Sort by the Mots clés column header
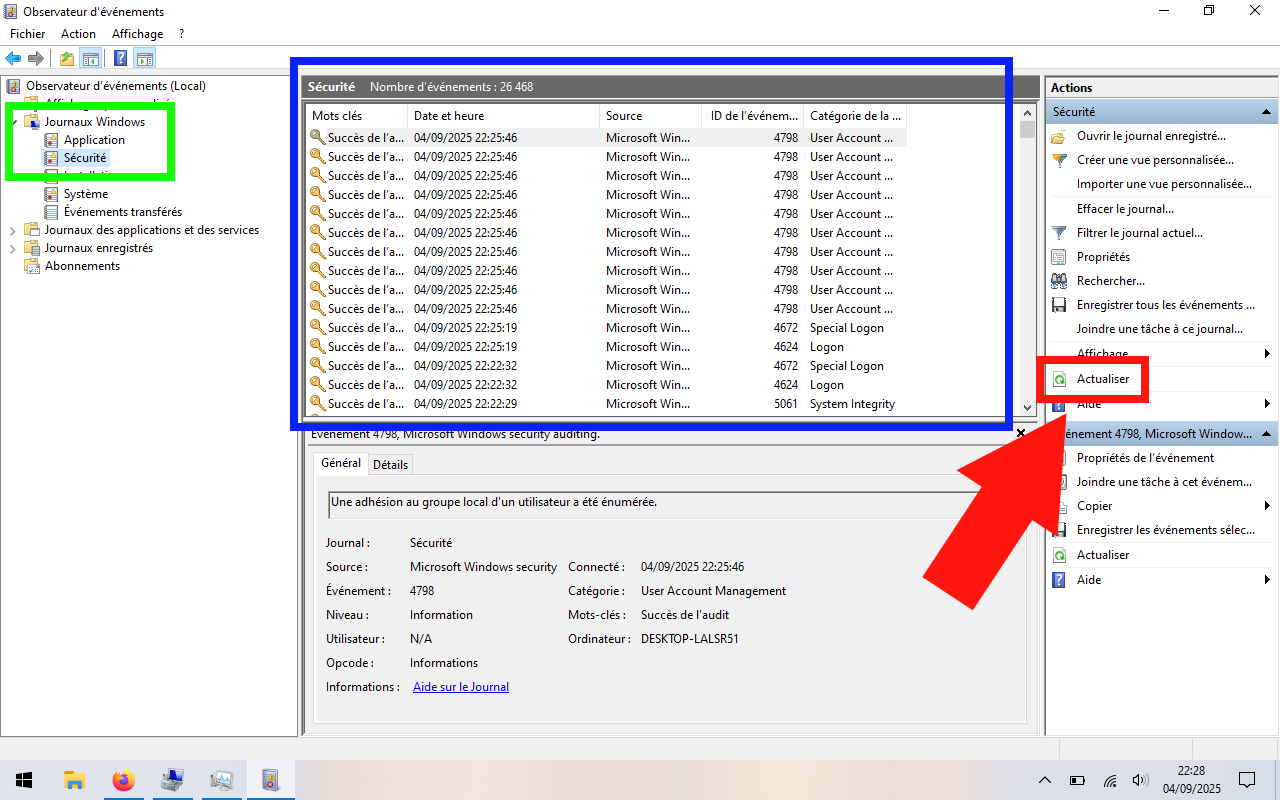1280x800 pixels. [356, 116]
